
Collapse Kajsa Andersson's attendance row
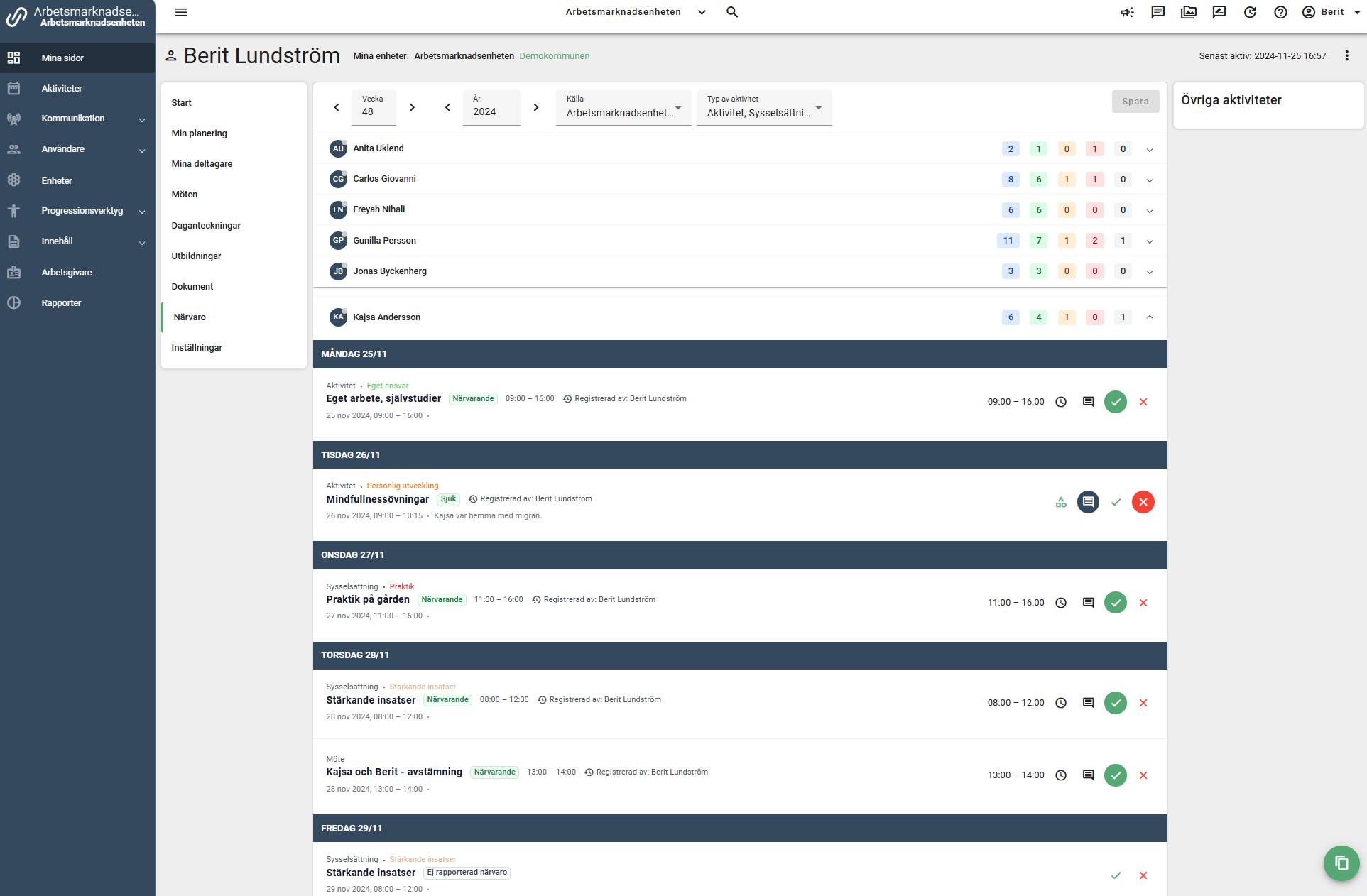[1150, 317]
